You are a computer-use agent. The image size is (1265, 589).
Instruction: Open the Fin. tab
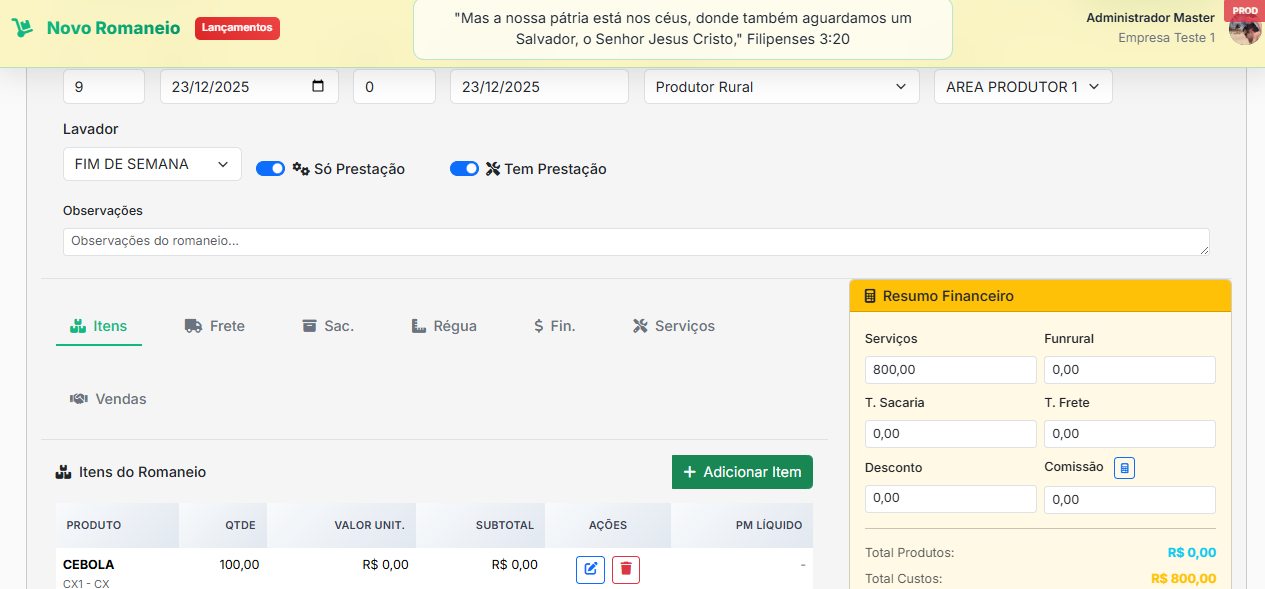tap(554, 325)
